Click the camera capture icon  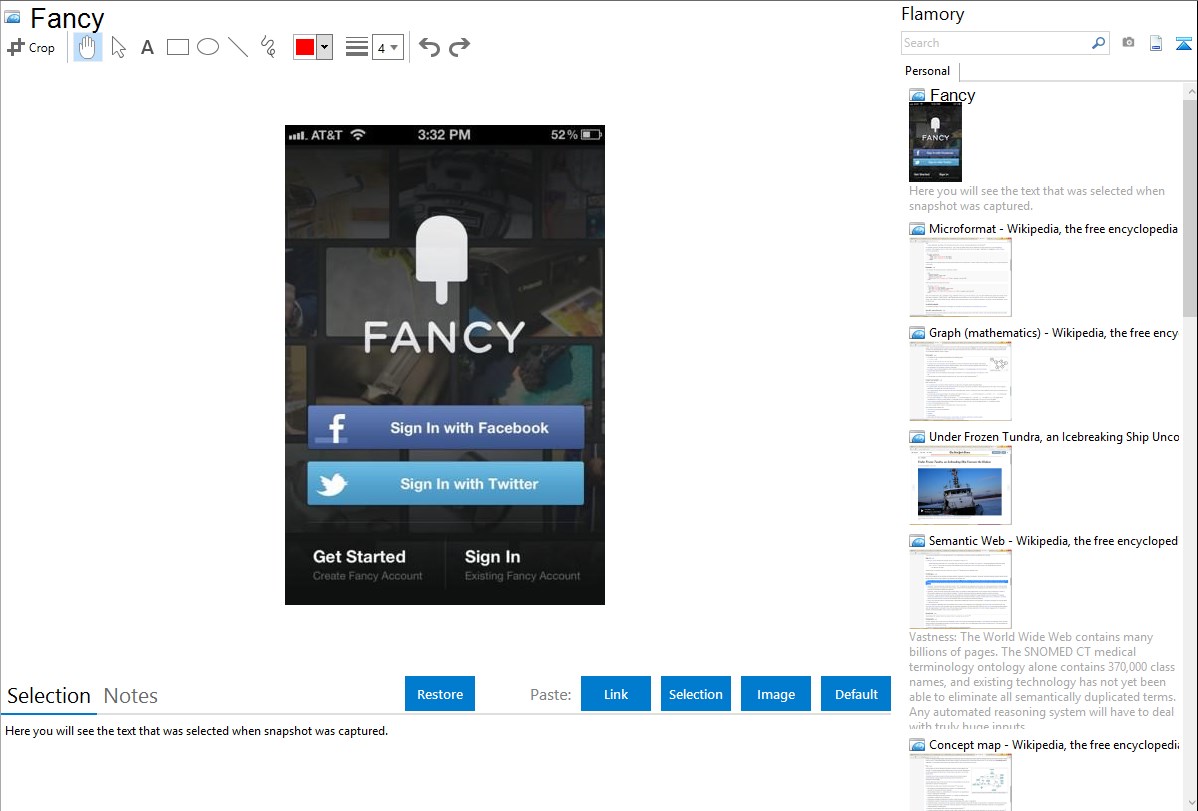1128,43
